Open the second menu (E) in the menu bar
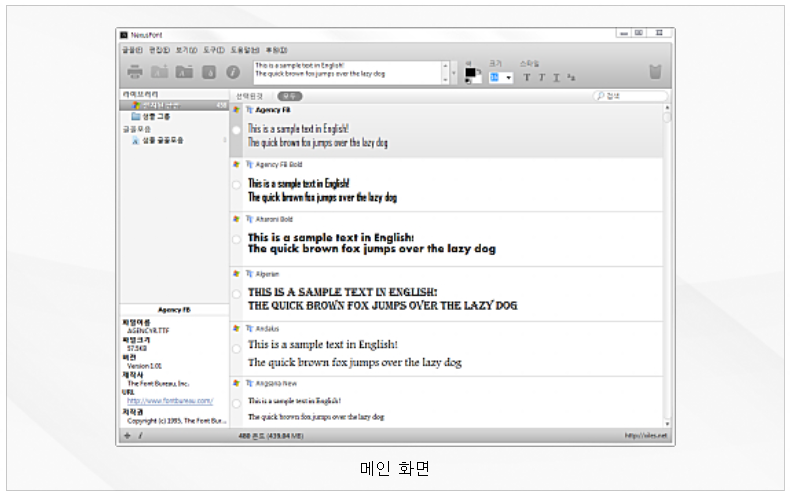Screen dimensions: 790x495 [x=159, y=50]
